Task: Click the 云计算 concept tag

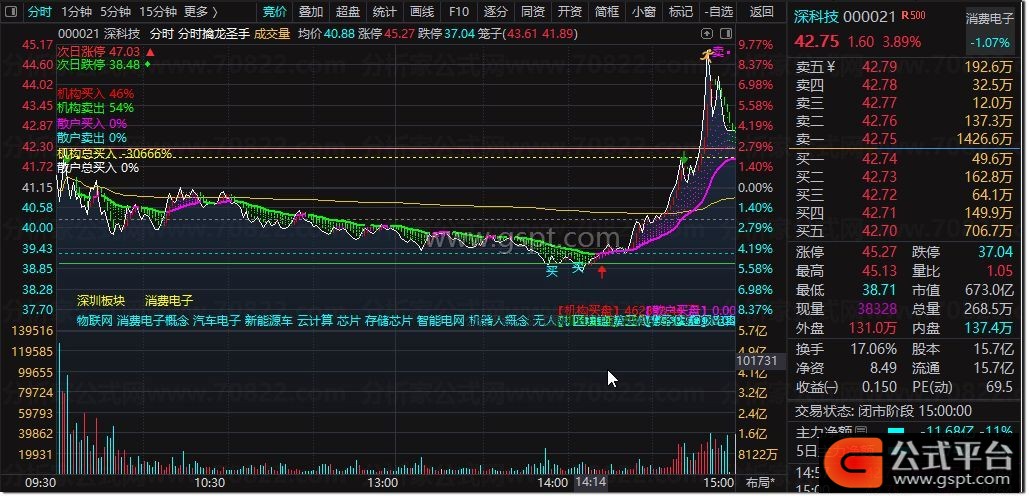Action: [x=315, y=321]
